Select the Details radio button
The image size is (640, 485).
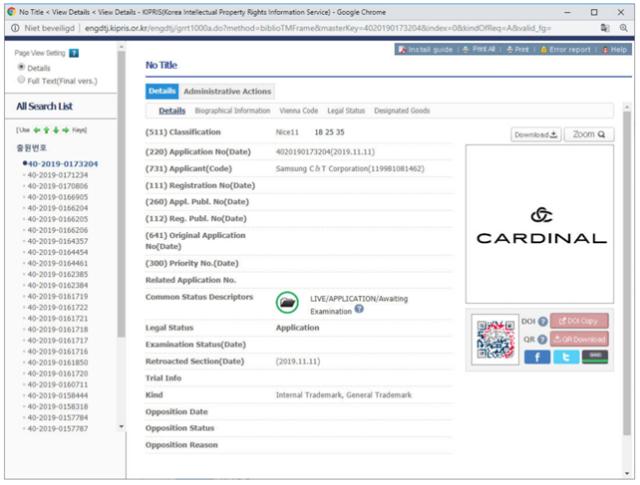(x=22, y=67)
